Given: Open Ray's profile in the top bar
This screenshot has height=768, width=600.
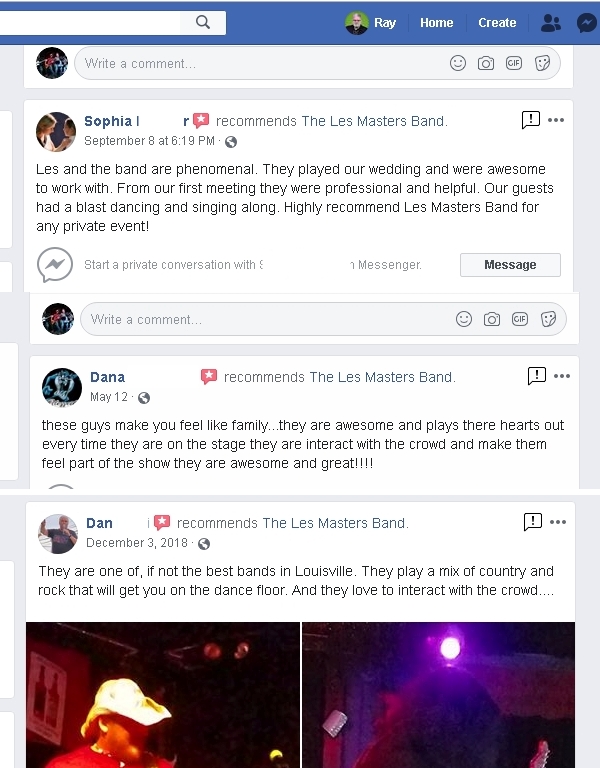Looking at the screenshot, I should coord(371,23).
